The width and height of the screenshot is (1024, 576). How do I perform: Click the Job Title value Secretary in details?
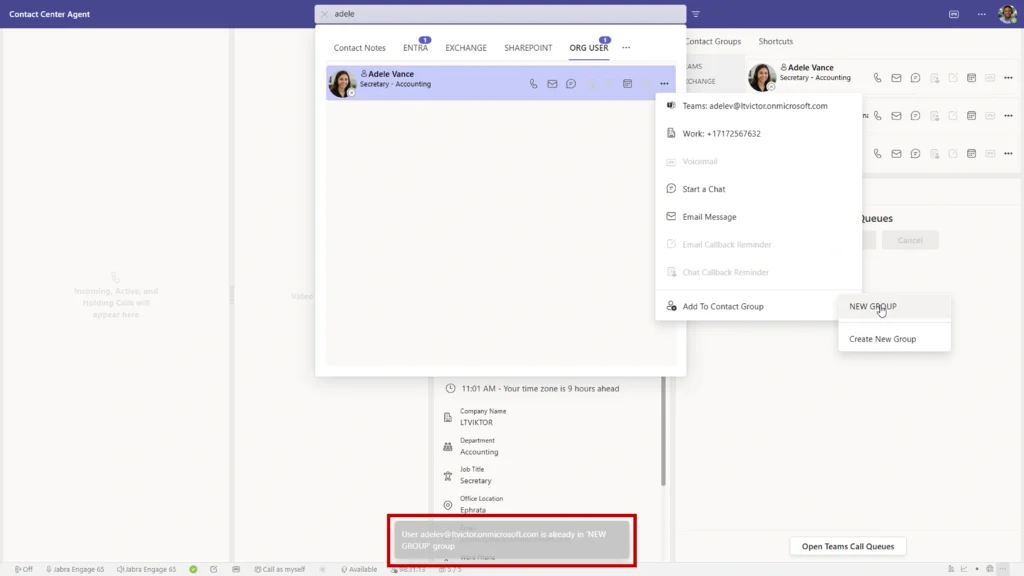click(475, 481)
